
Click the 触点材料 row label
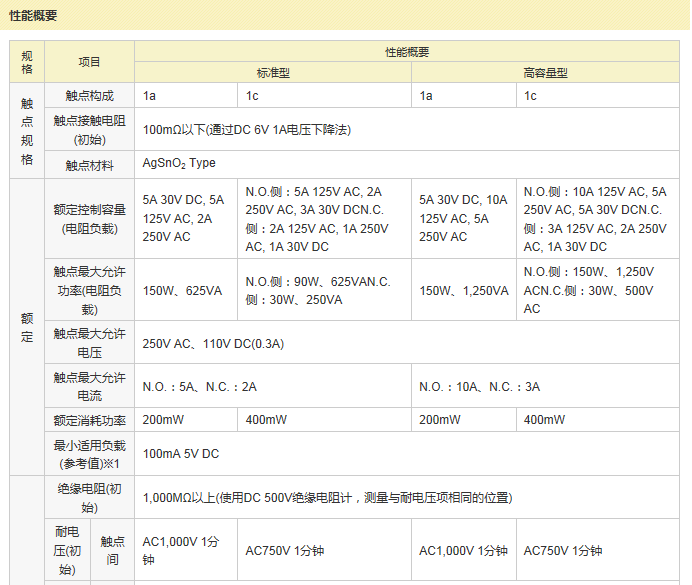90,165
